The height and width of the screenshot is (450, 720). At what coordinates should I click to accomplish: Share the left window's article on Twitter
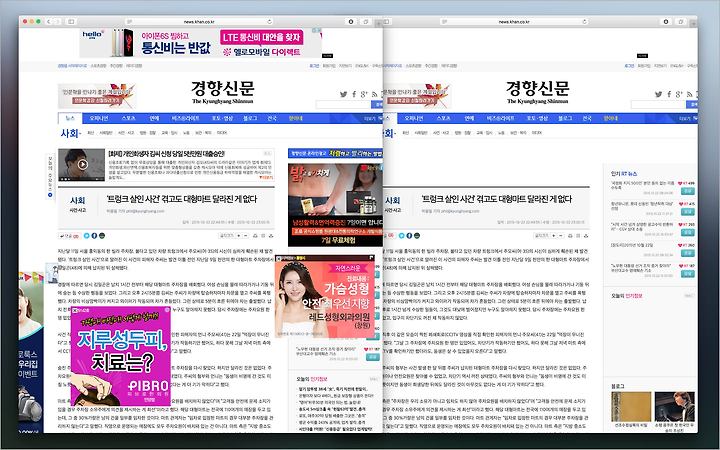(87, 236)
